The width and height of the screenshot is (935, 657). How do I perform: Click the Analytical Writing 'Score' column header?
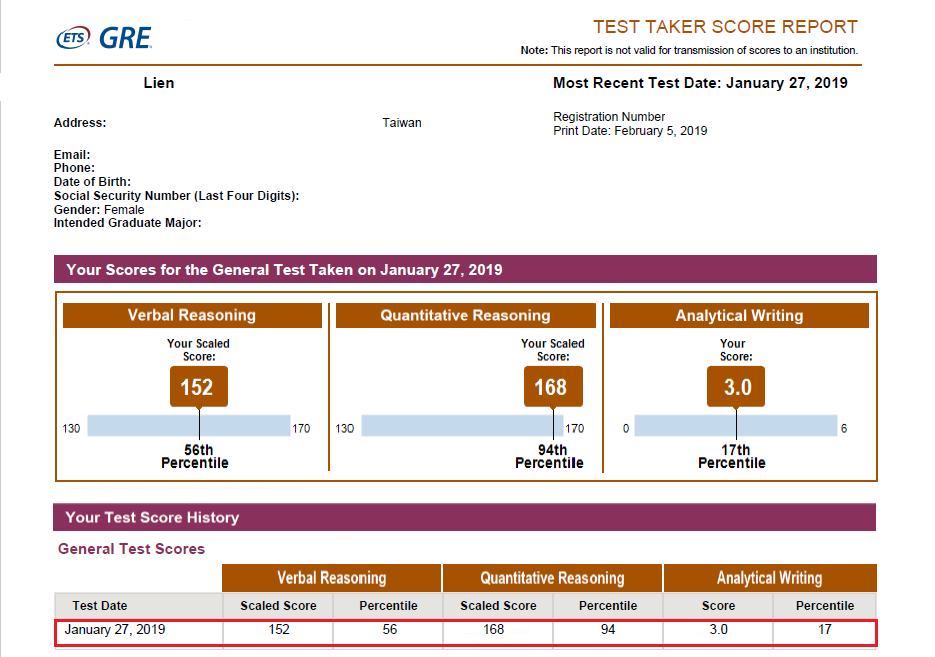click(x=718, y=606)
